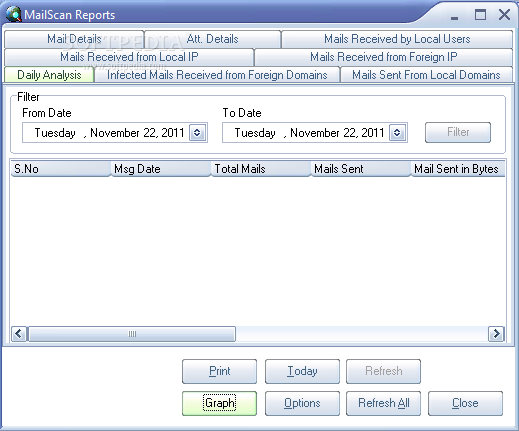The width and height of the screenshot is (519, 431).
Task: Open the Graph view button
Action: (x=219, y=403)
